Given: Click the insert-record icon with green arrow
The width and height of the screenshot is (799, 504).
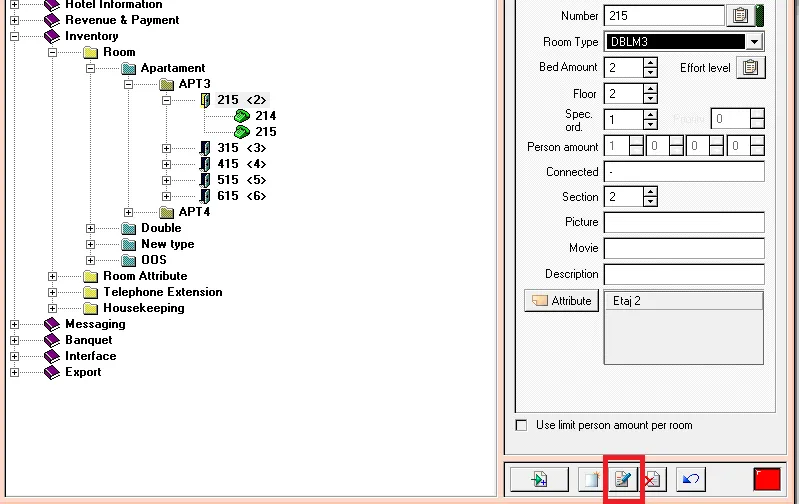Looking at the screenshot, I should (x=539, y=479).
